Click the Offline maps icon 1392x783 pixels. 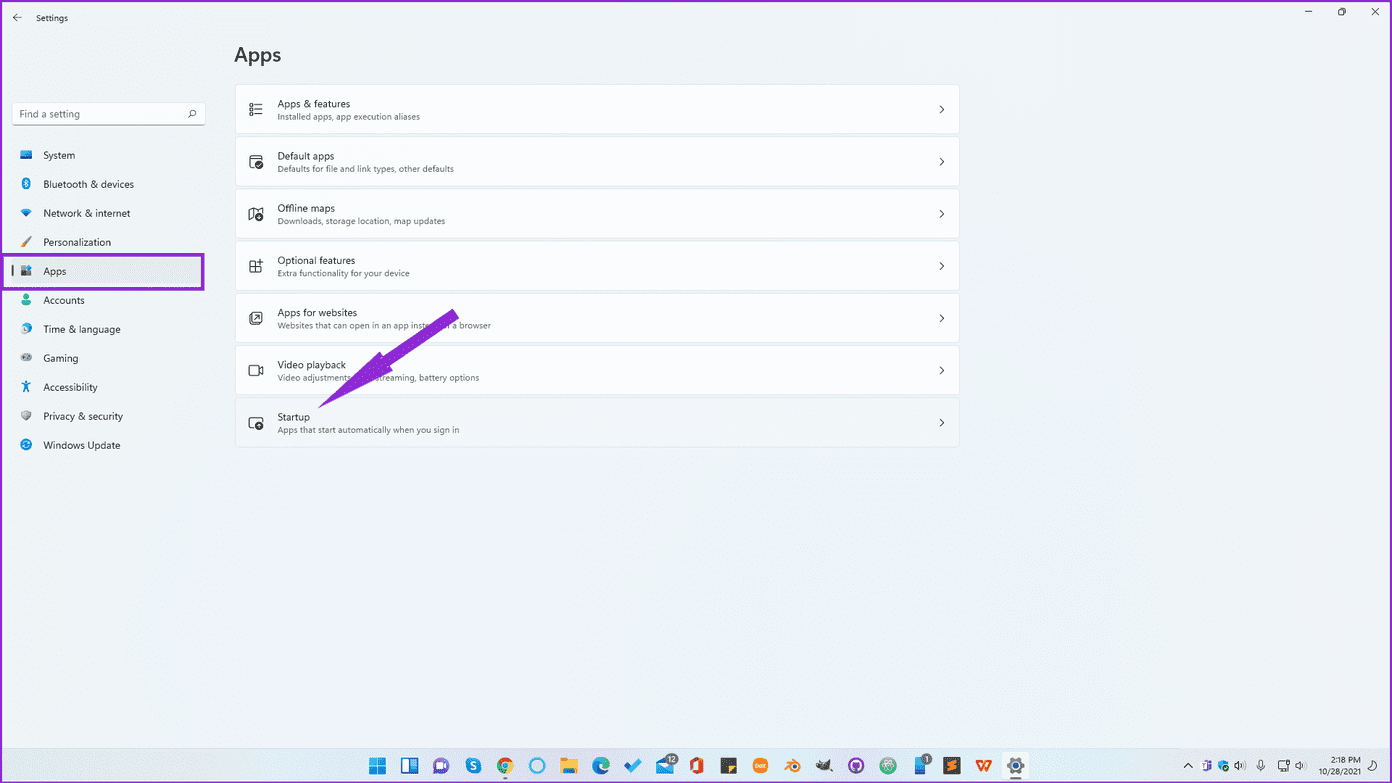click(x=256, y=214)
